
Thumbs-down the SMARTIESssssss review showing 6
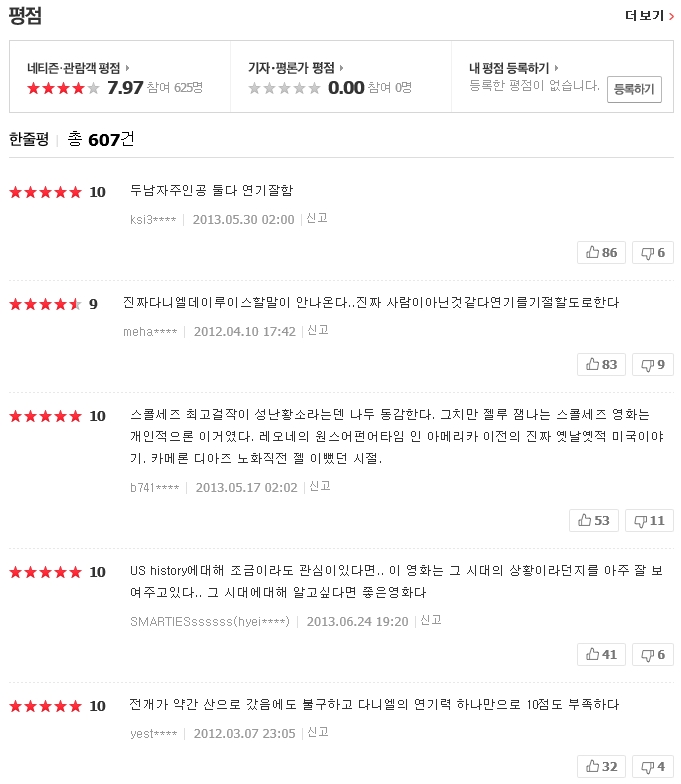pyautogui.click(x=652, y=654)
